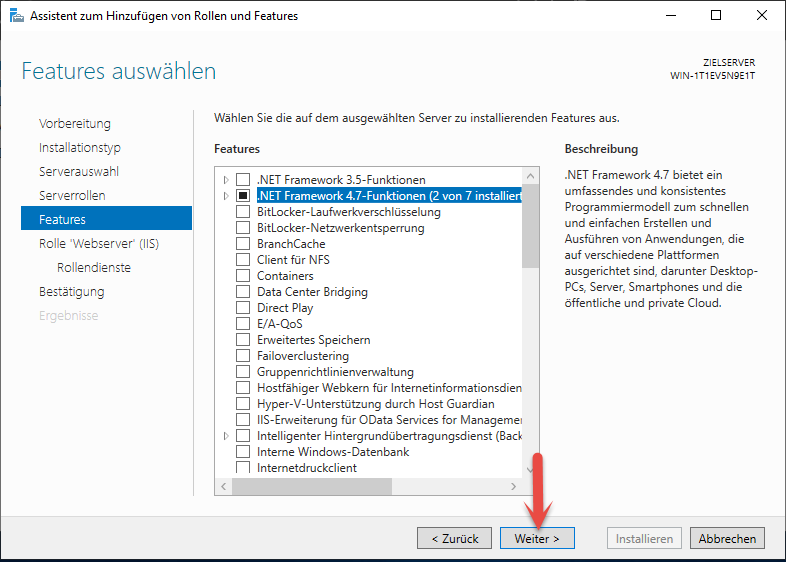Tick the Failoverclustering checkbox
786x562 pixels.
(x=243, y=356)
